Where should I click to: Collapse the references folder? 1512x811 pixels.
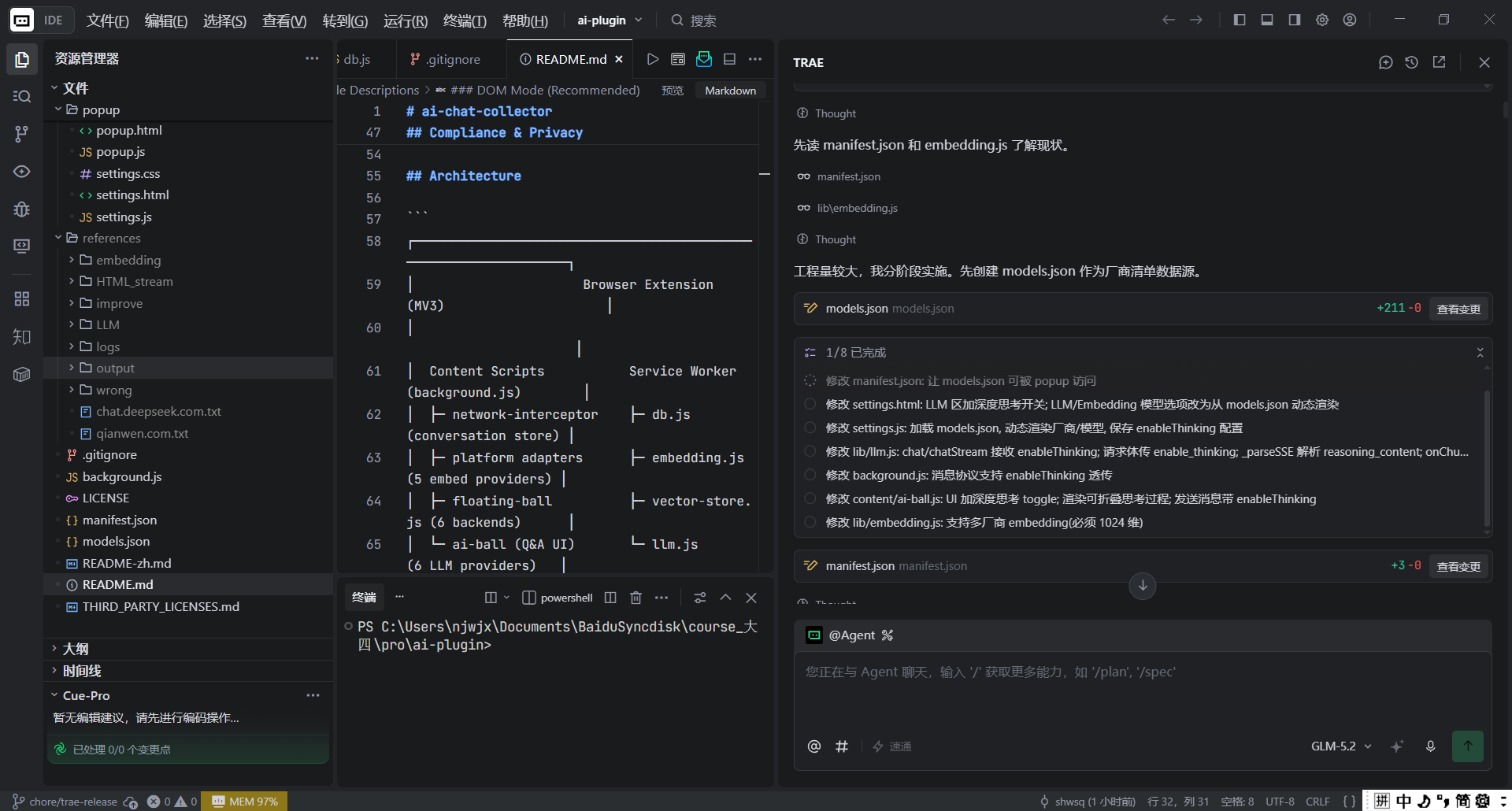click(58, 238)
